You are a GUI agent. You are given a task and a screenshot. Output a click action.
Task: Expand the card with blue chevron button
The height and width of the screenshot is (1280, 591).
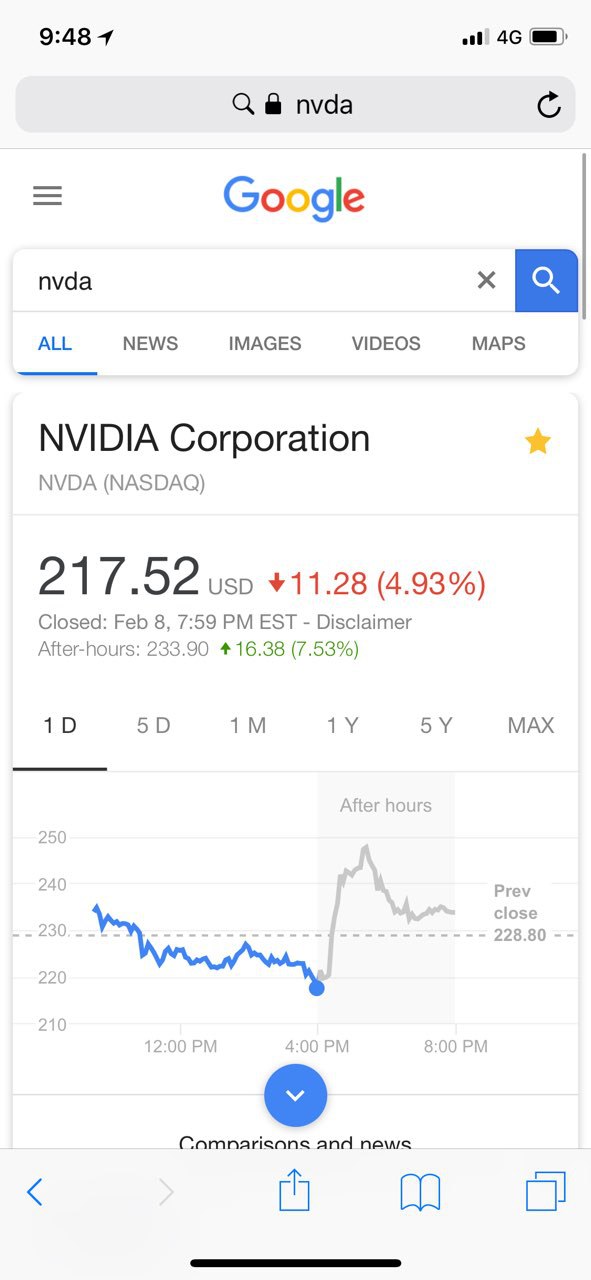pyautogui.click(x=295, y=1095)
